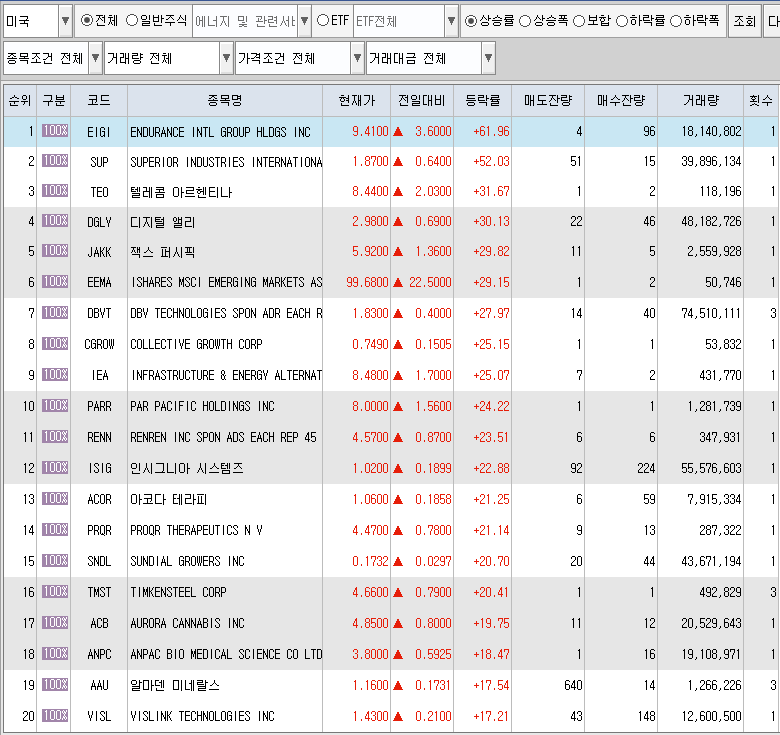Click the +52.03 change rate cell
The image size is (780, 735).
(491, 162)
